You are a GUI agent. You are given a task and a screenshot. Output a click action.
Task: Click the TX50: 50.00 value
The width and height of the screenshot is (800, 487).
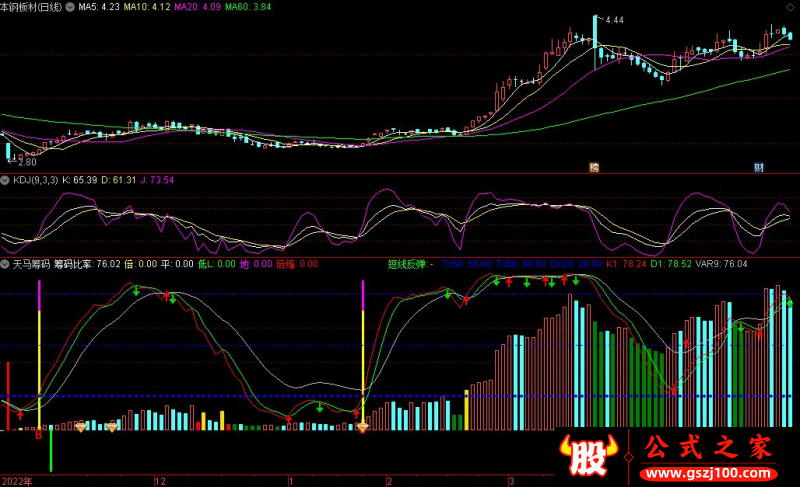466,264
